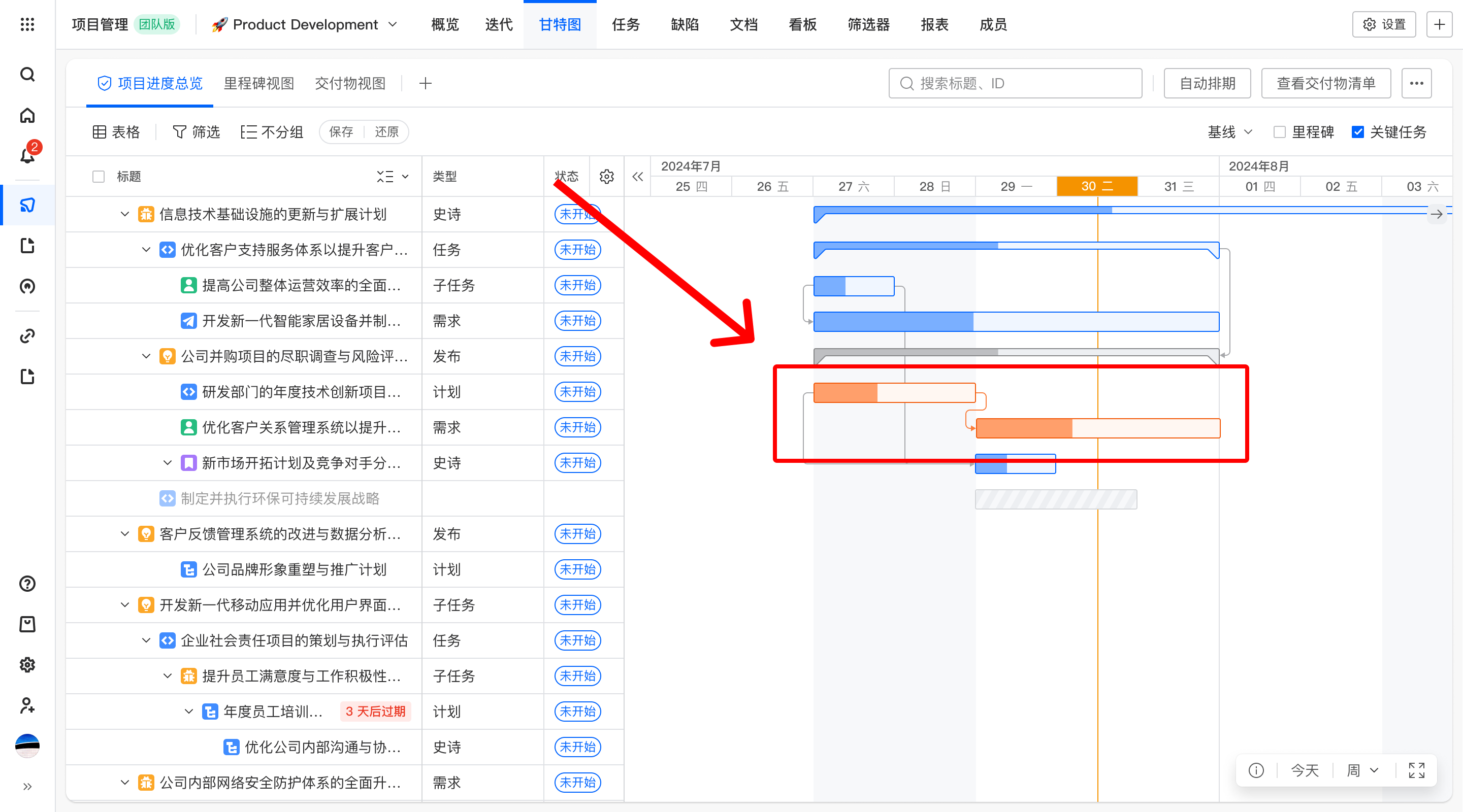Click the 今天 button

1305,770
